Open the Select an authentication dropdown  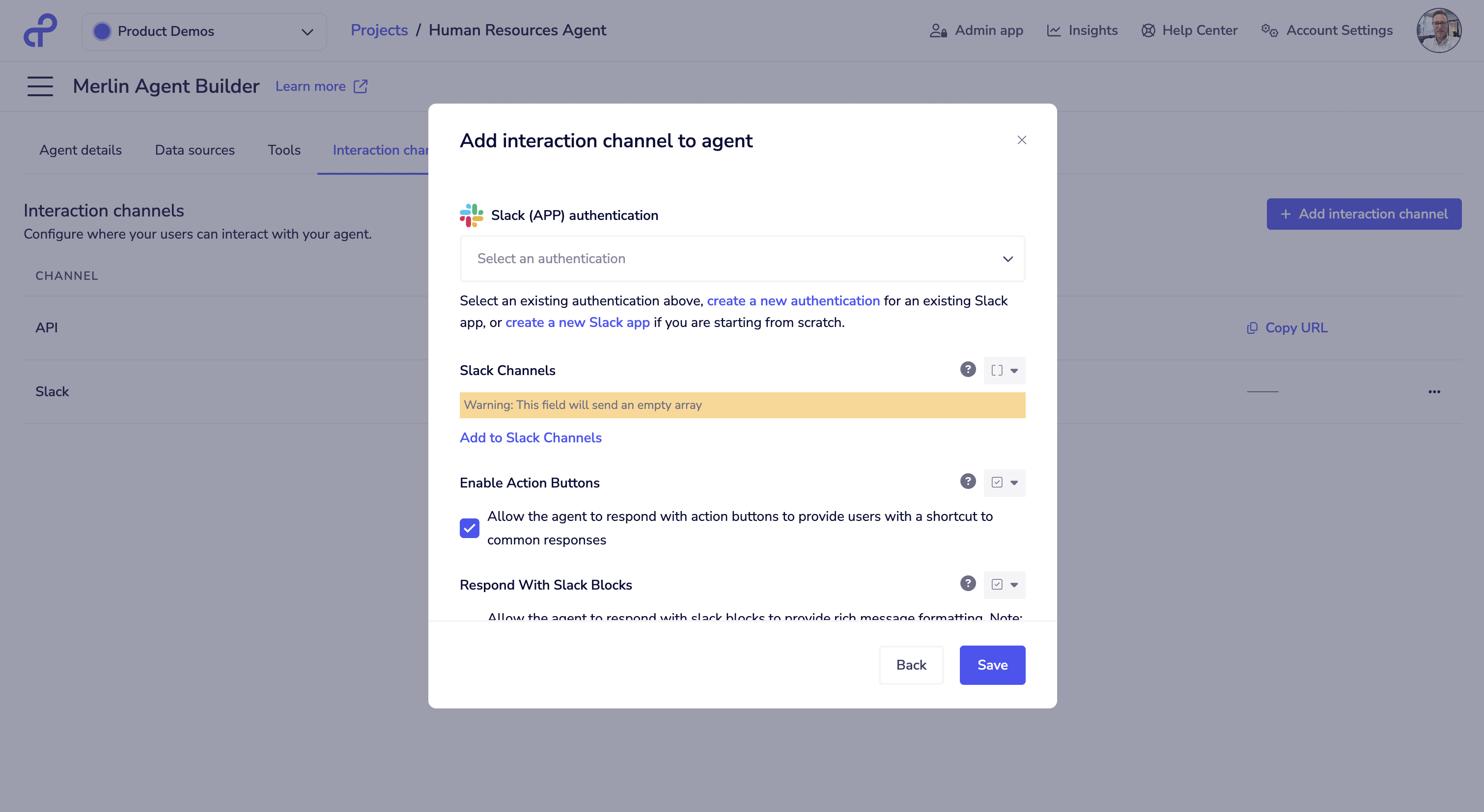point(742,259)
